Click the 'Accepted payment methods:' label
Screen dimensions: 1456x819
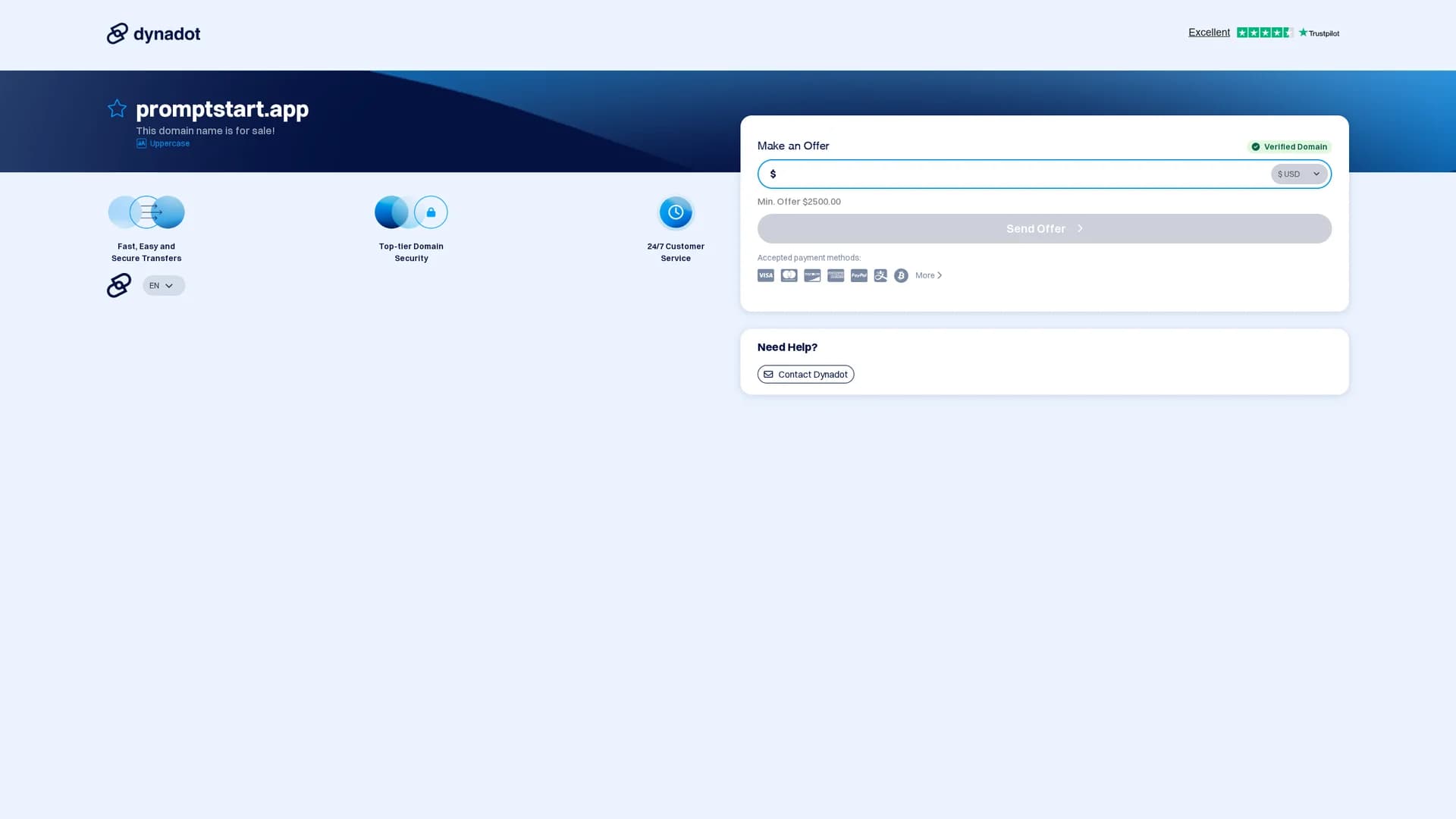pyautogui.click(x=809, y=258)
